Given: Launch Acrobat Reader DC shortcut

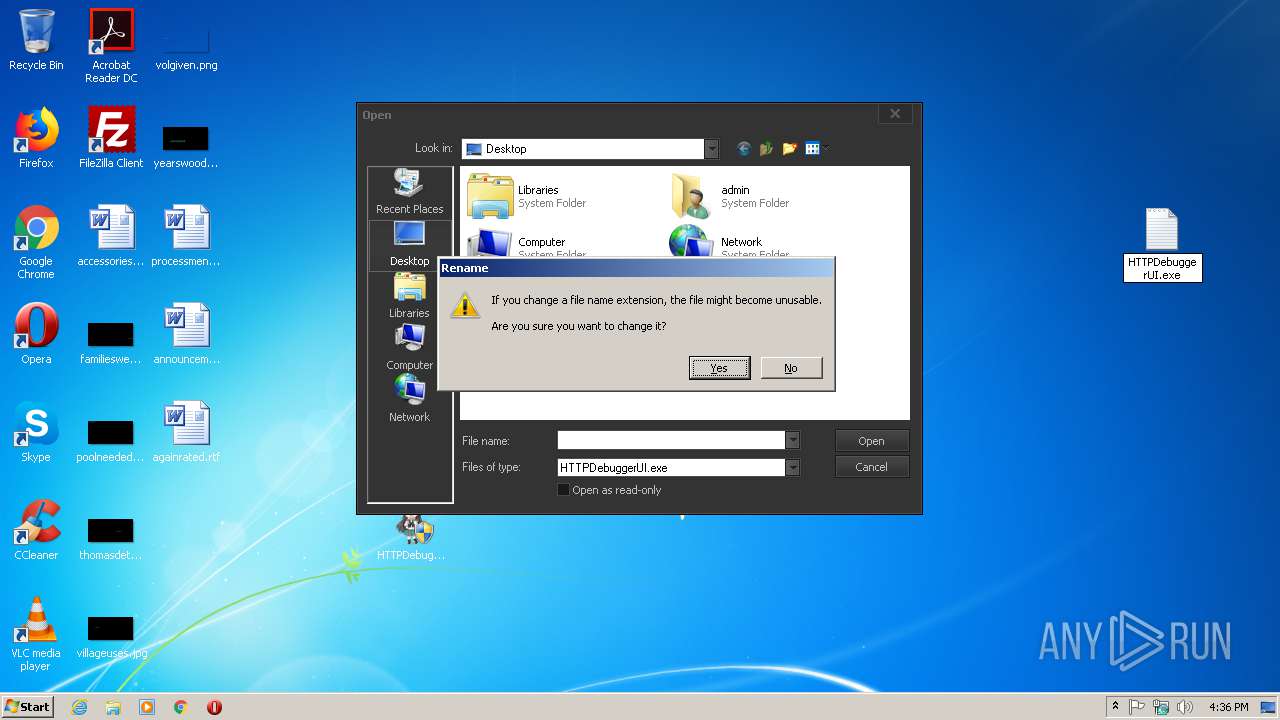Looking at the screenshot, I should click(111, 46).
